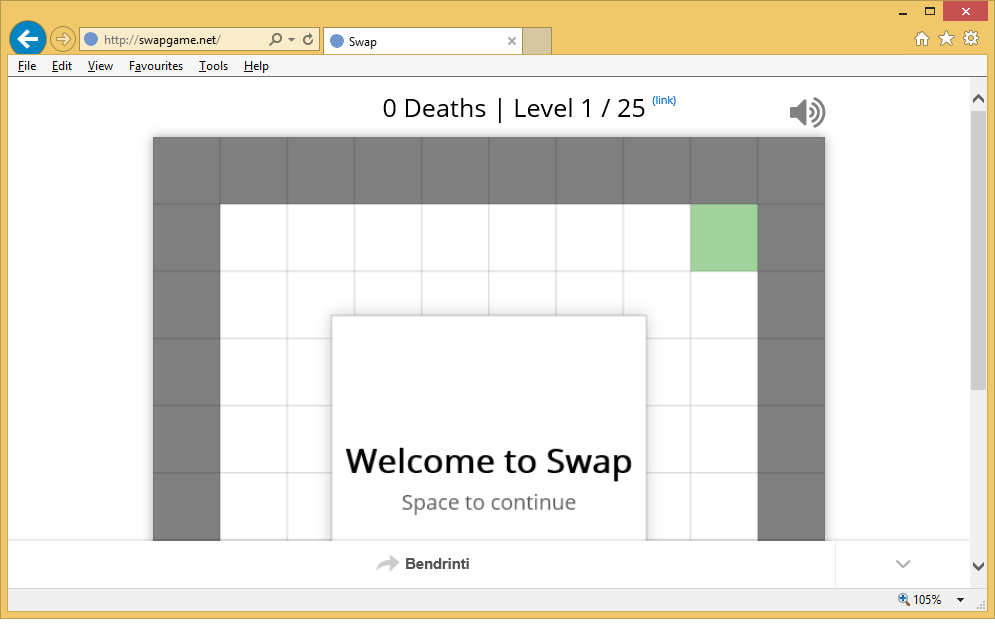
Task: Open the Tools menu
Action: [213, 66]
